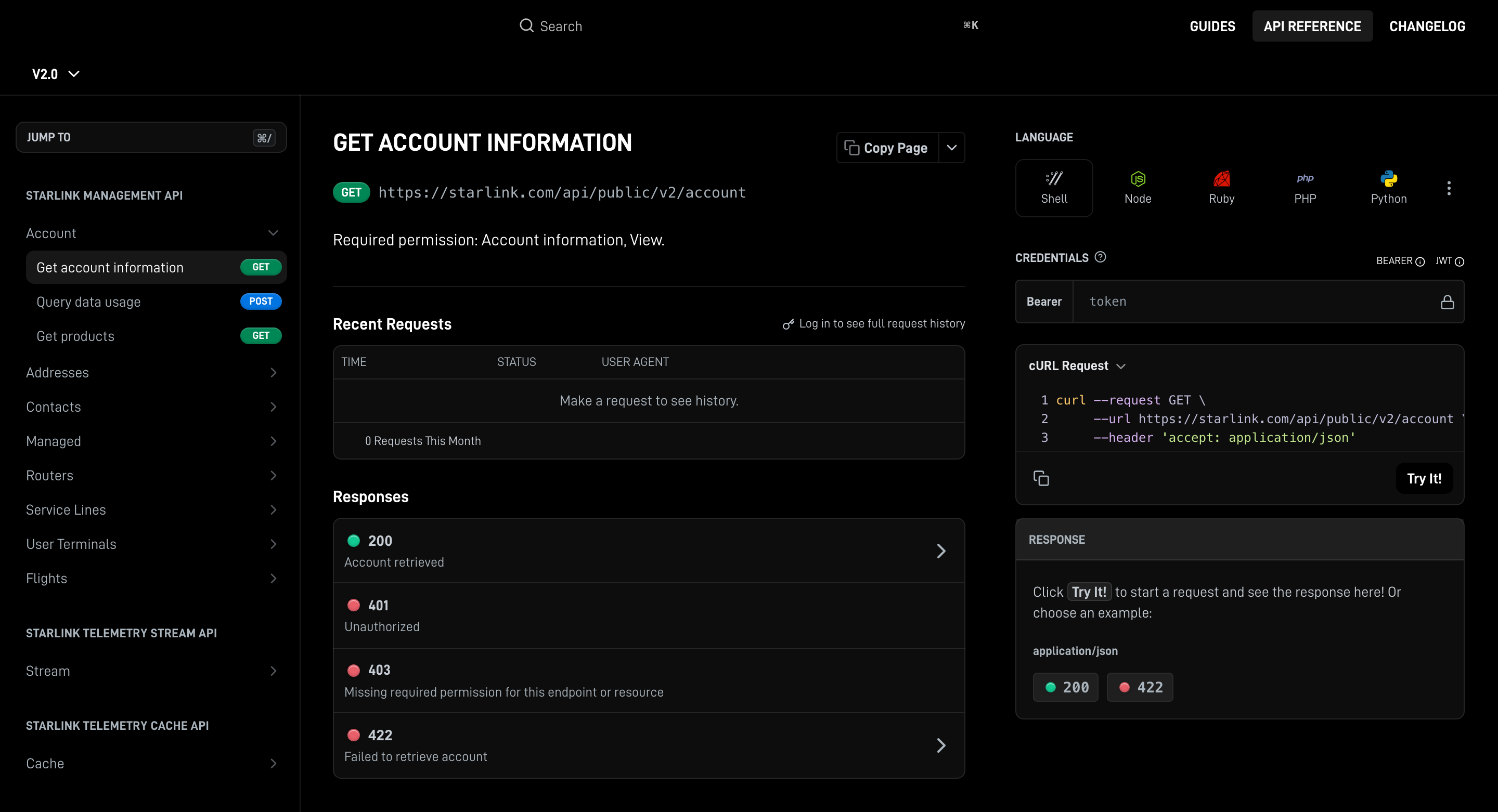Click the 403 Missing permission response row
Viewport: 1498px width, 812px height.
(x=649, y=680)
